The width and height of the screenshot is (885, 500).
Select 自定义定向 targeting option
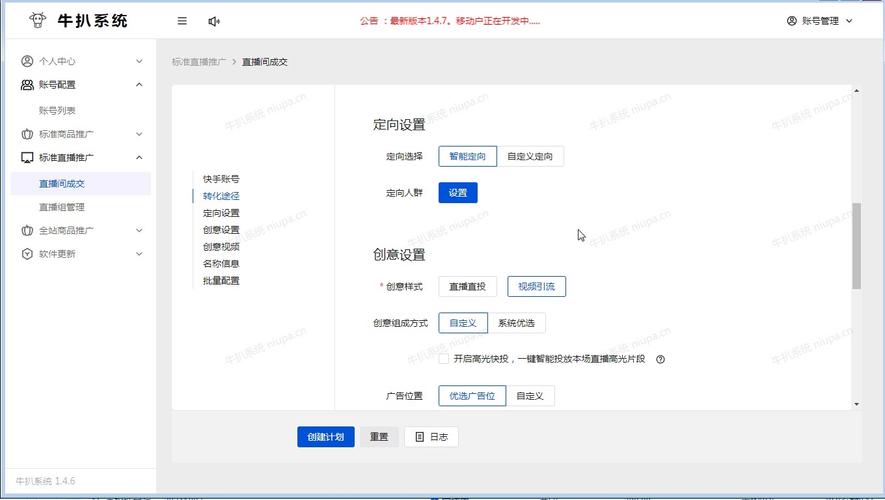(530, 156)
